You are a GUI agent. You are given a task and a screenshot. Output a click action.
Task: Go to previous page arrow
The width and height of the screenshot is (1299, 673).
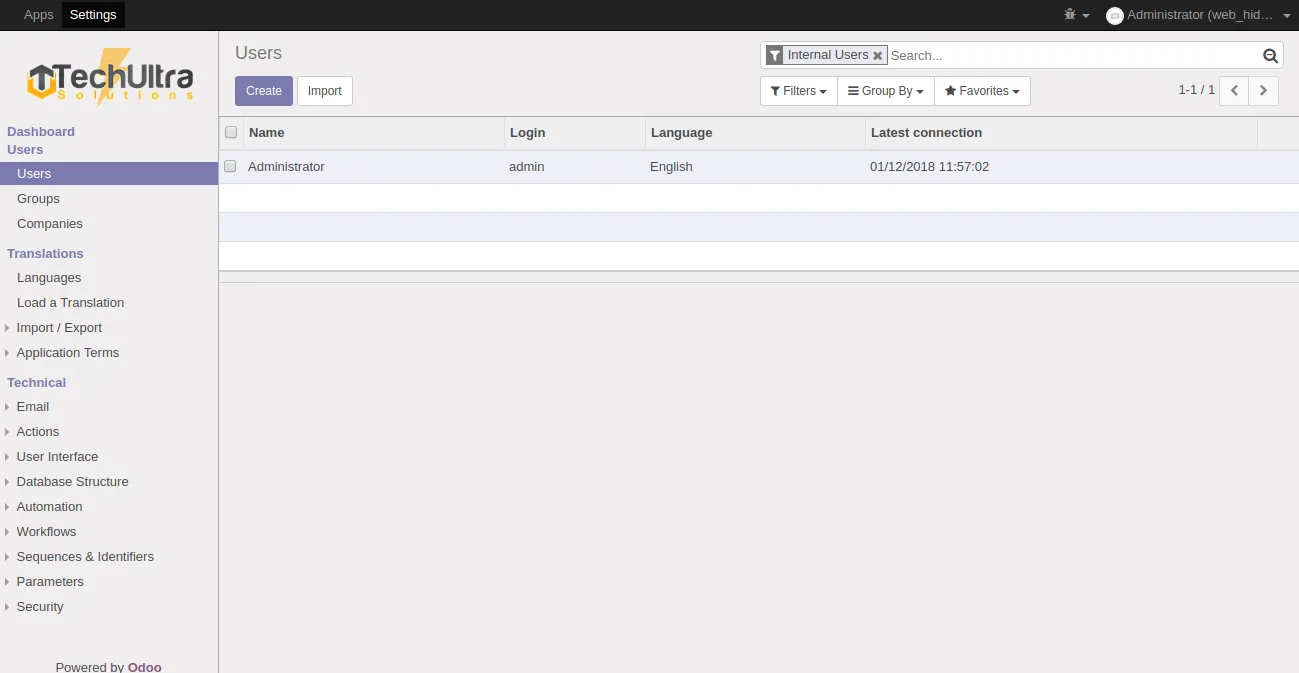1234,90
